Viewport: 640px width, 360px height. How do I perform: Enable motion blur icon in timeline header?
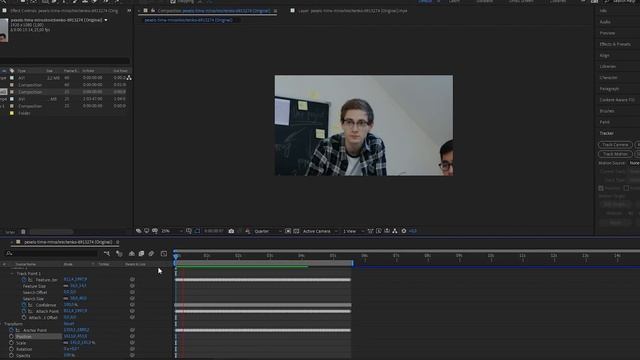[151, 253]
